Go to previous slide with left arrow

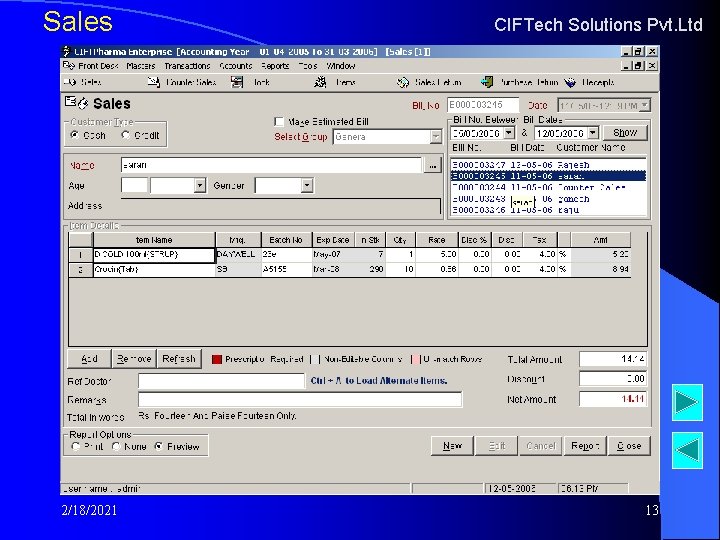pos(687,450)
